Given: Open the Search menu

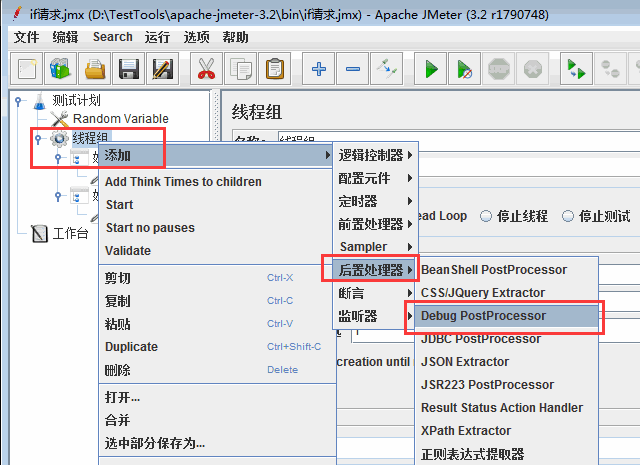Looking at the screenshot, I should coord(113,37).
